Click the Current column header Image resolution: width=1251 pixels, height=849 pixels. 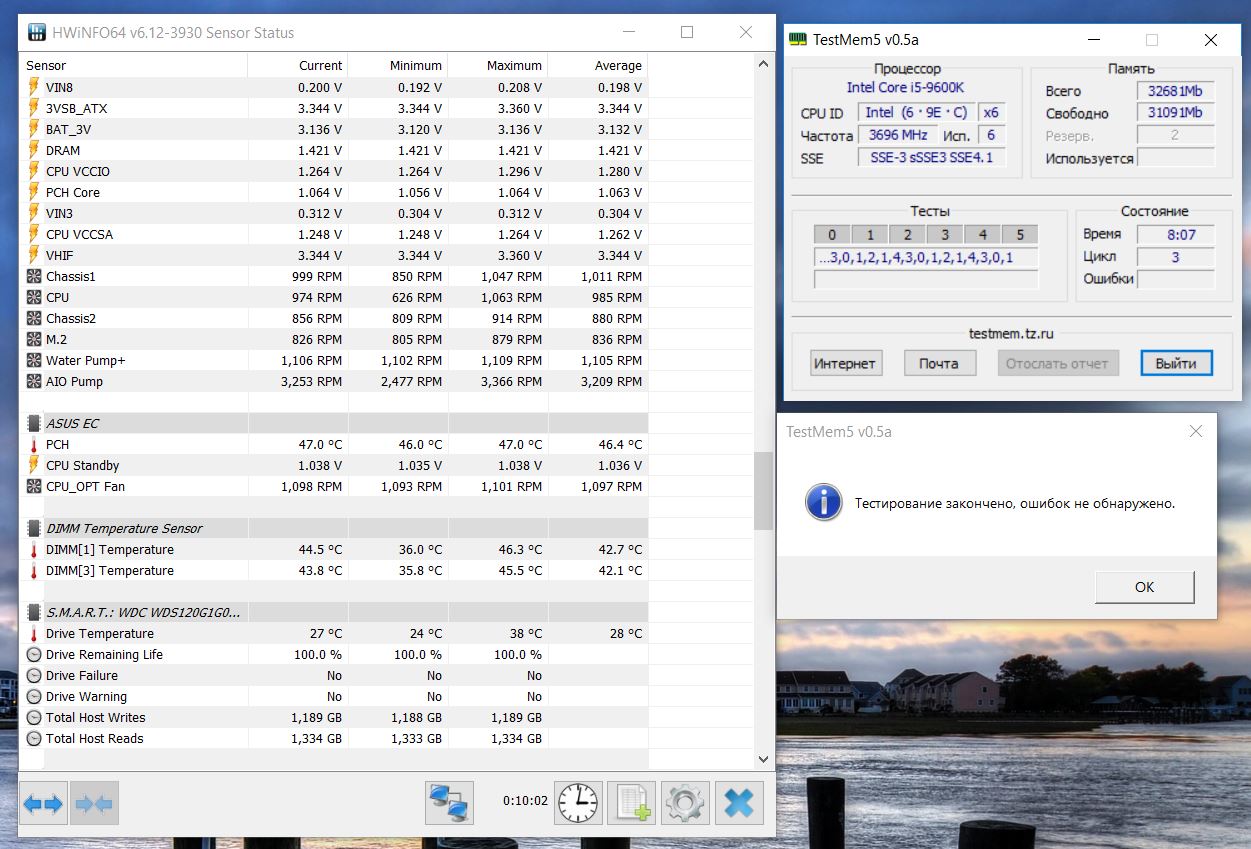[x=298, y=65]
